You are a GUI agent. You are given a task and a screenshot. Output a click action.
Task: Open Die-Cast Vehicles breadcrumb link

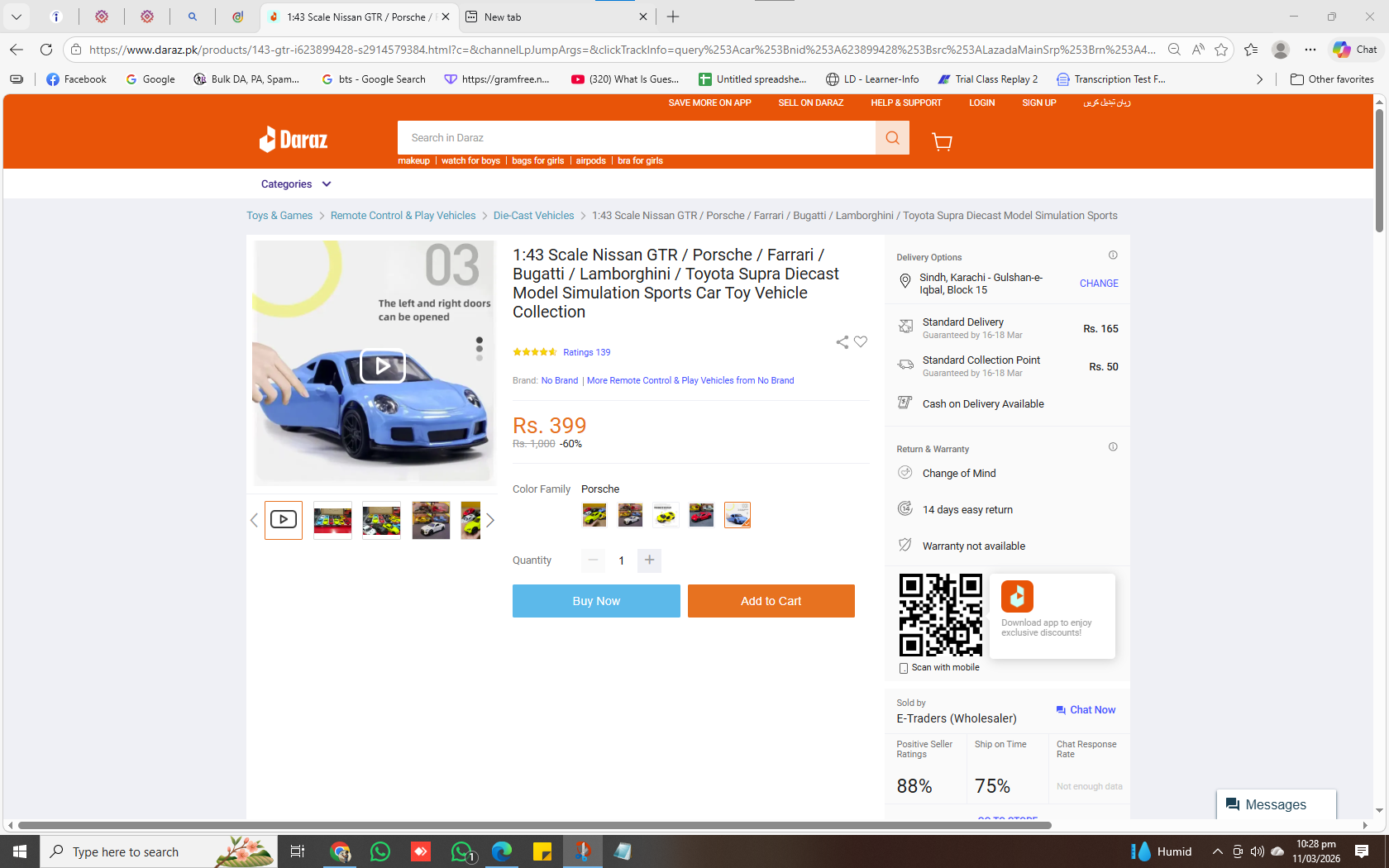[x=533, y=216]
